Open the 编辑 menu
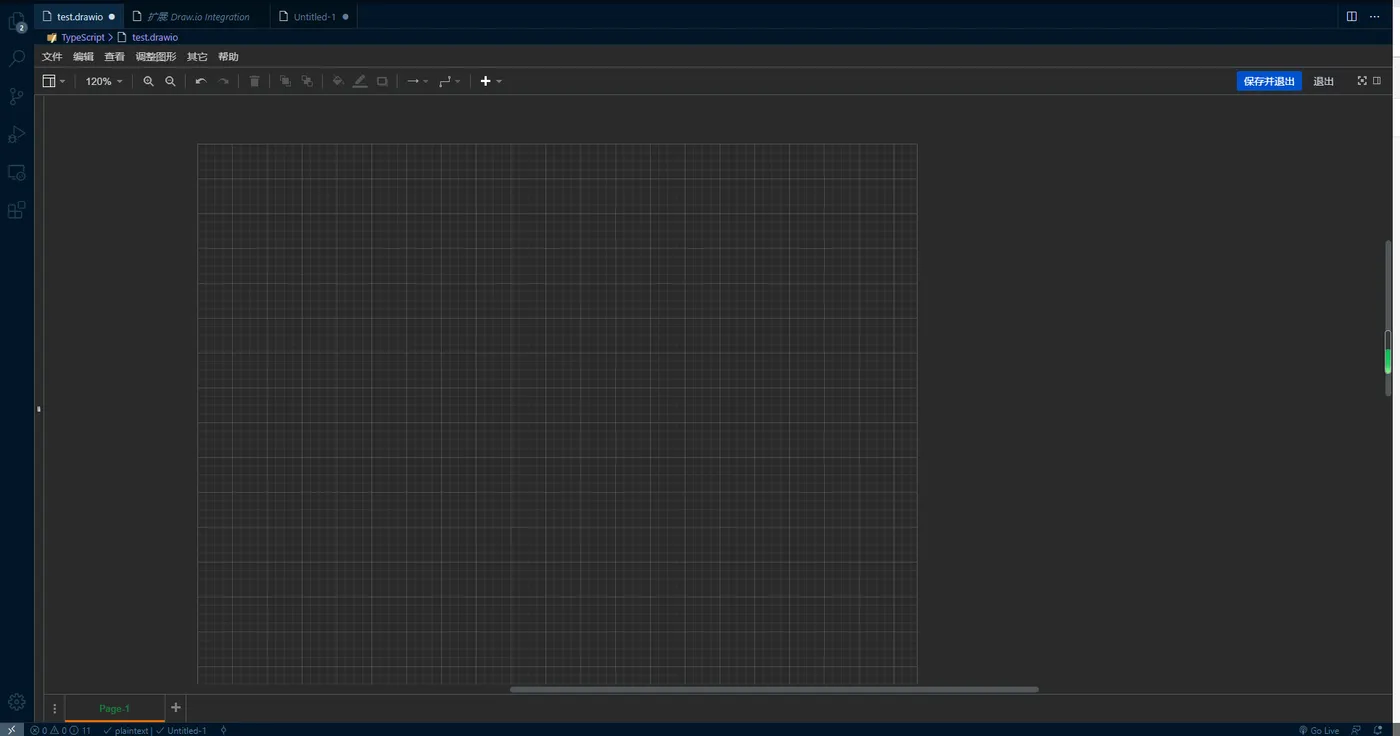This screenshot has height=736, width=1400. (x=83, y=57)
